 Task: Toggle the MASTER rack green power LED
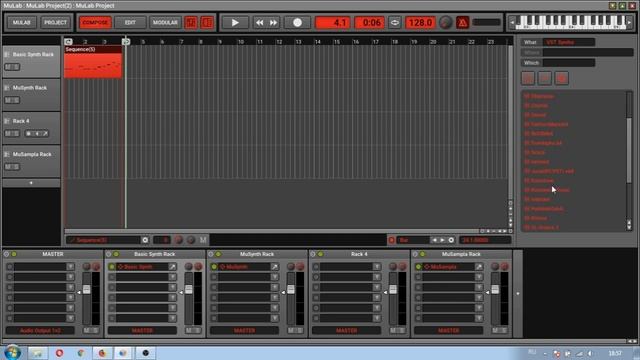click(x=14, y=254)
